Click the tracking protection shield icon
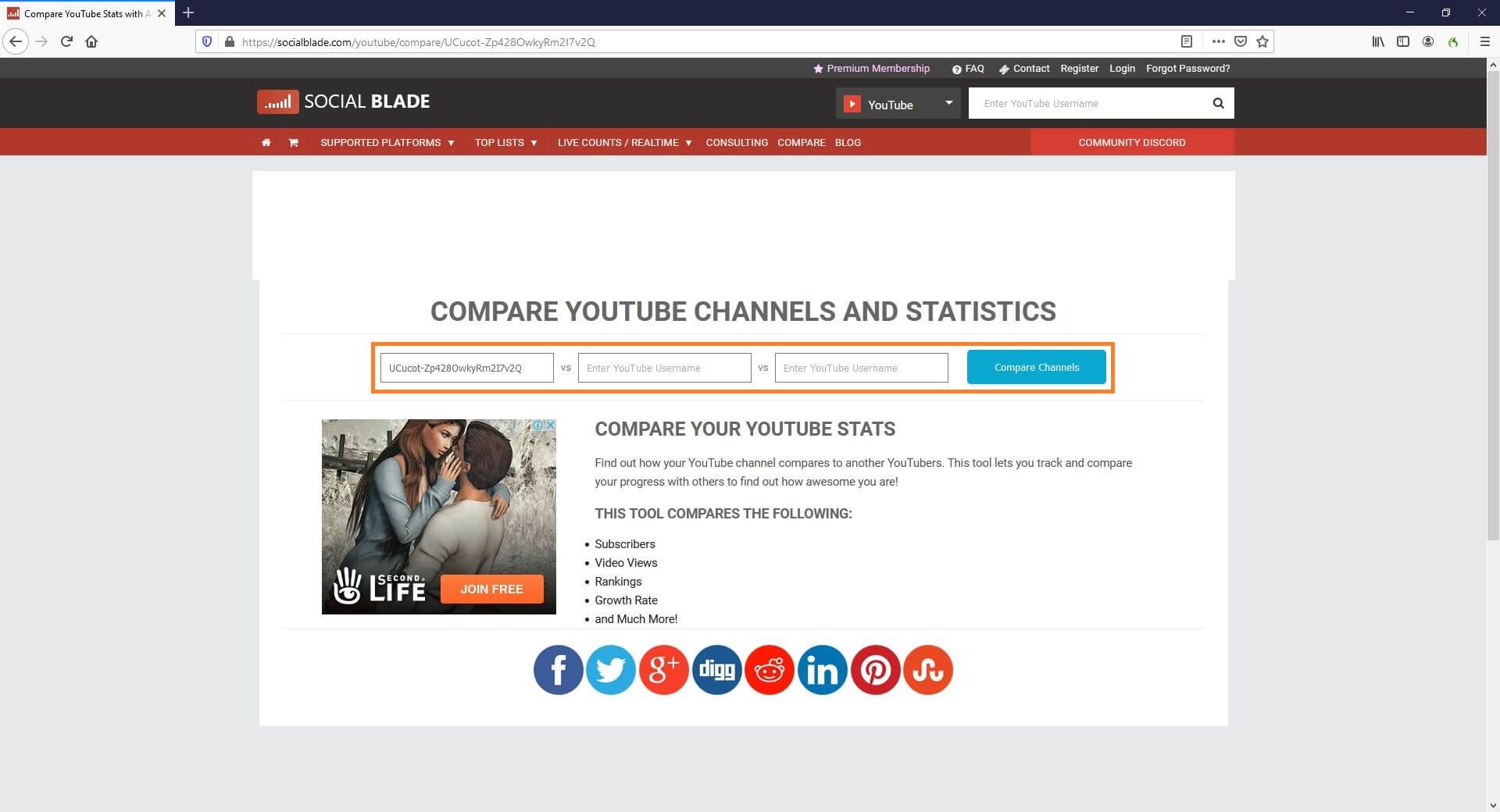 tap(207, 41)
